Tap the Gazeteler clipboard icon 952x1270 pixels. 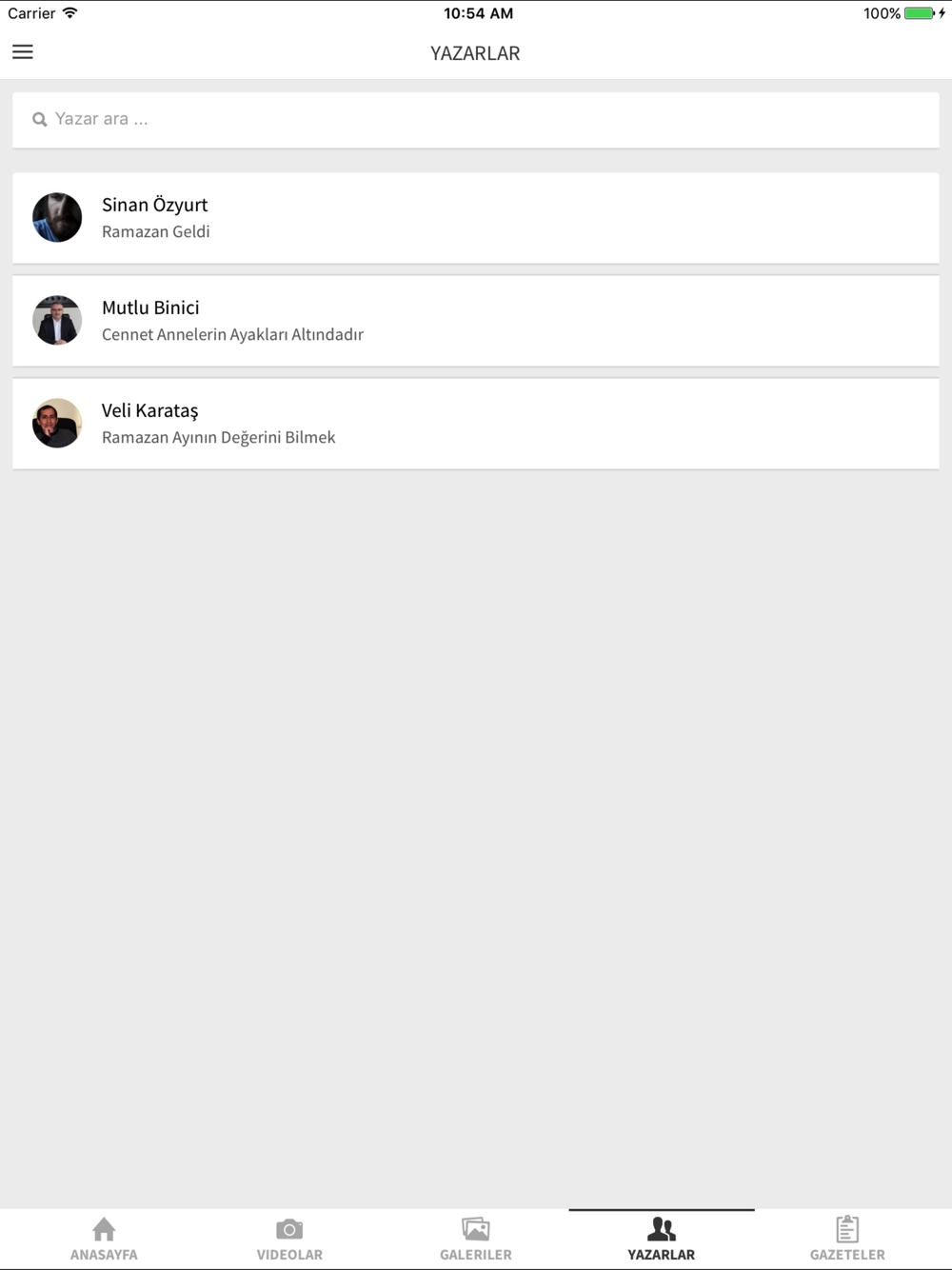tap(847, 1229)
